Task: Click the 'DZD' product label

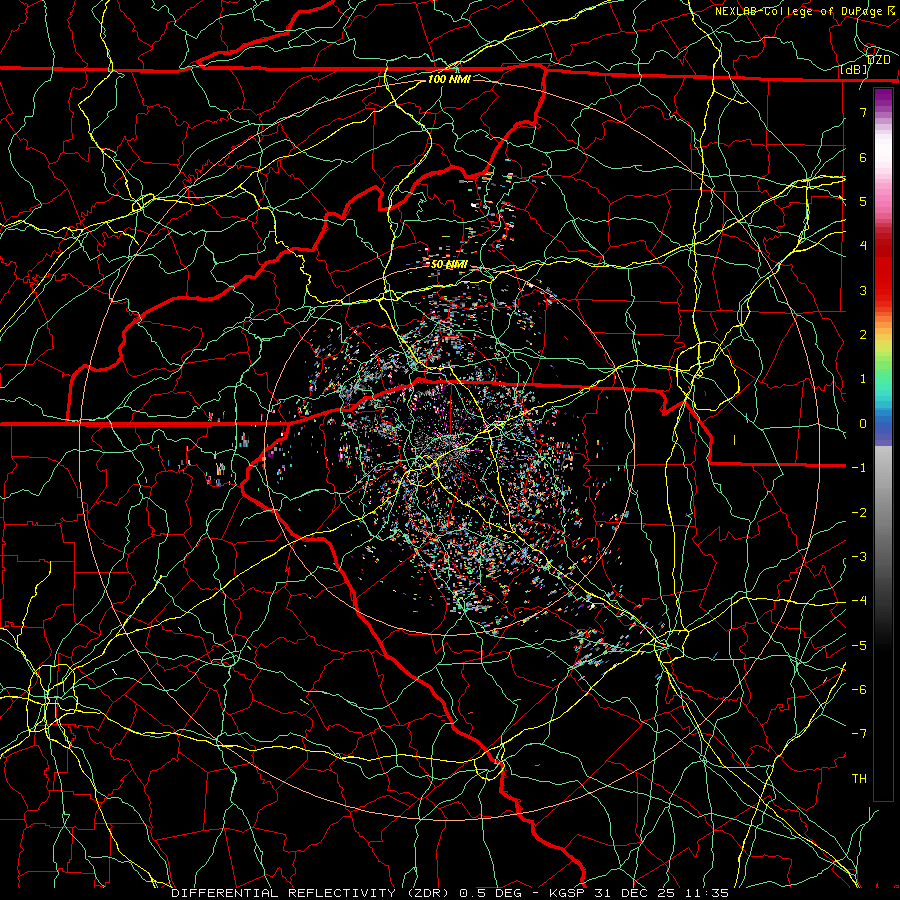Action: coord(879,59)
